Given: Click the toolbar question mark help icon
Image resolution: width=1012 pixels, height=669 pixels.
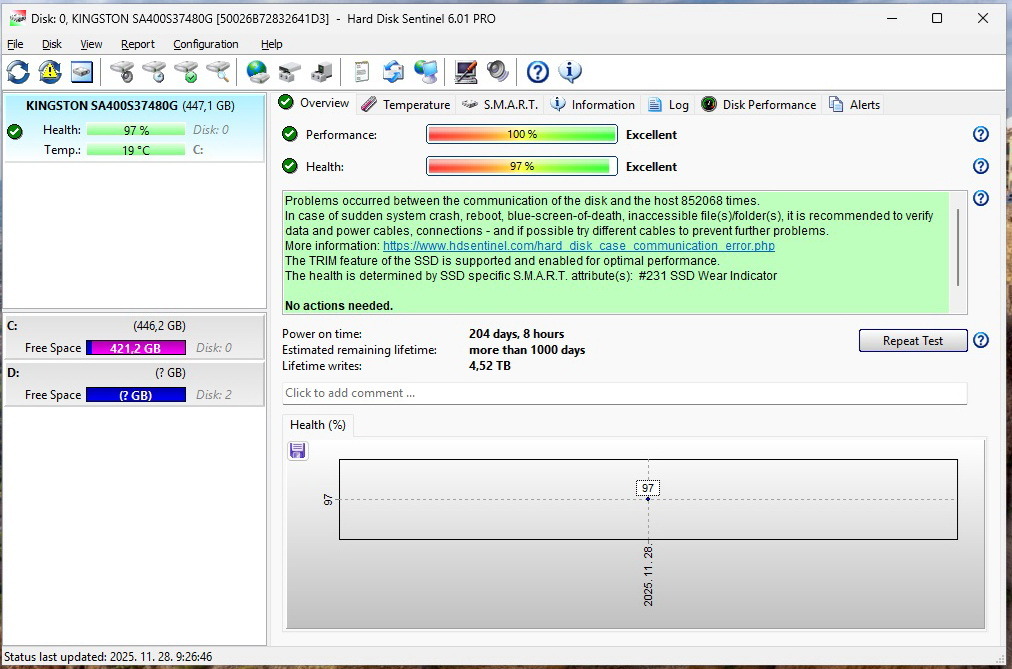Looking at the screenshot, I should [x=538, y=72].
